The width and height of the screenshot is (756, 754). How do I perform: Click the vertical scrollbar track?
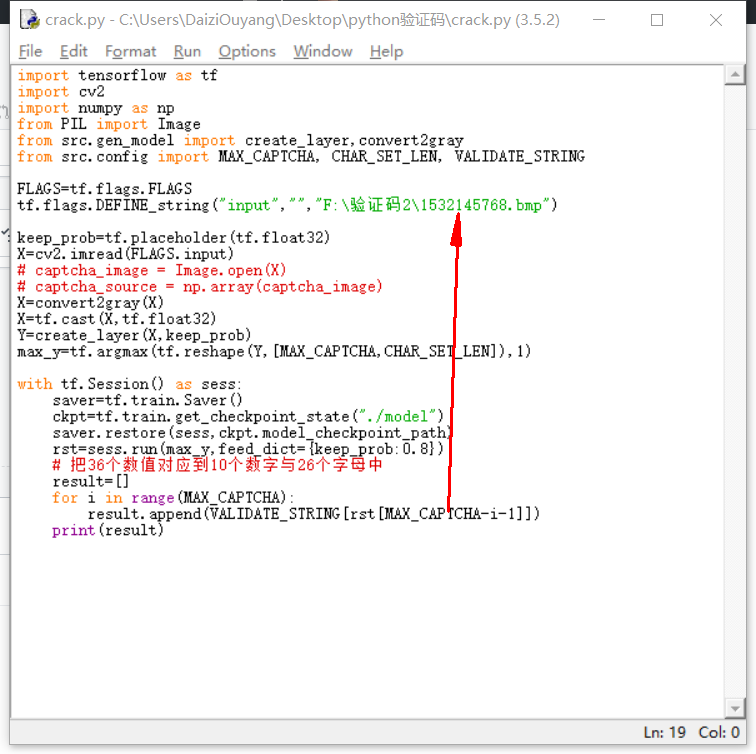(x=735, y=391)
